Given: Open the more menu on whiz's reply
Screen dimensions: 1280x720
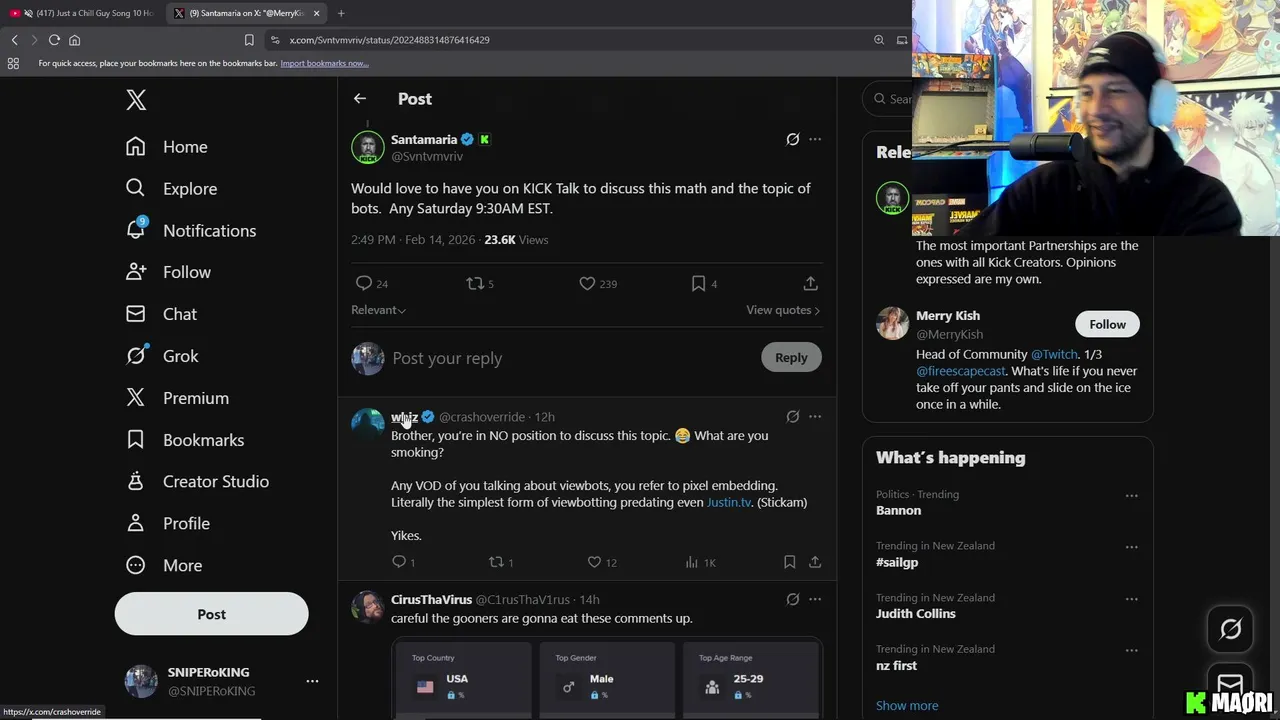Looking at the screenshot, I should click(x=815, y=417).
